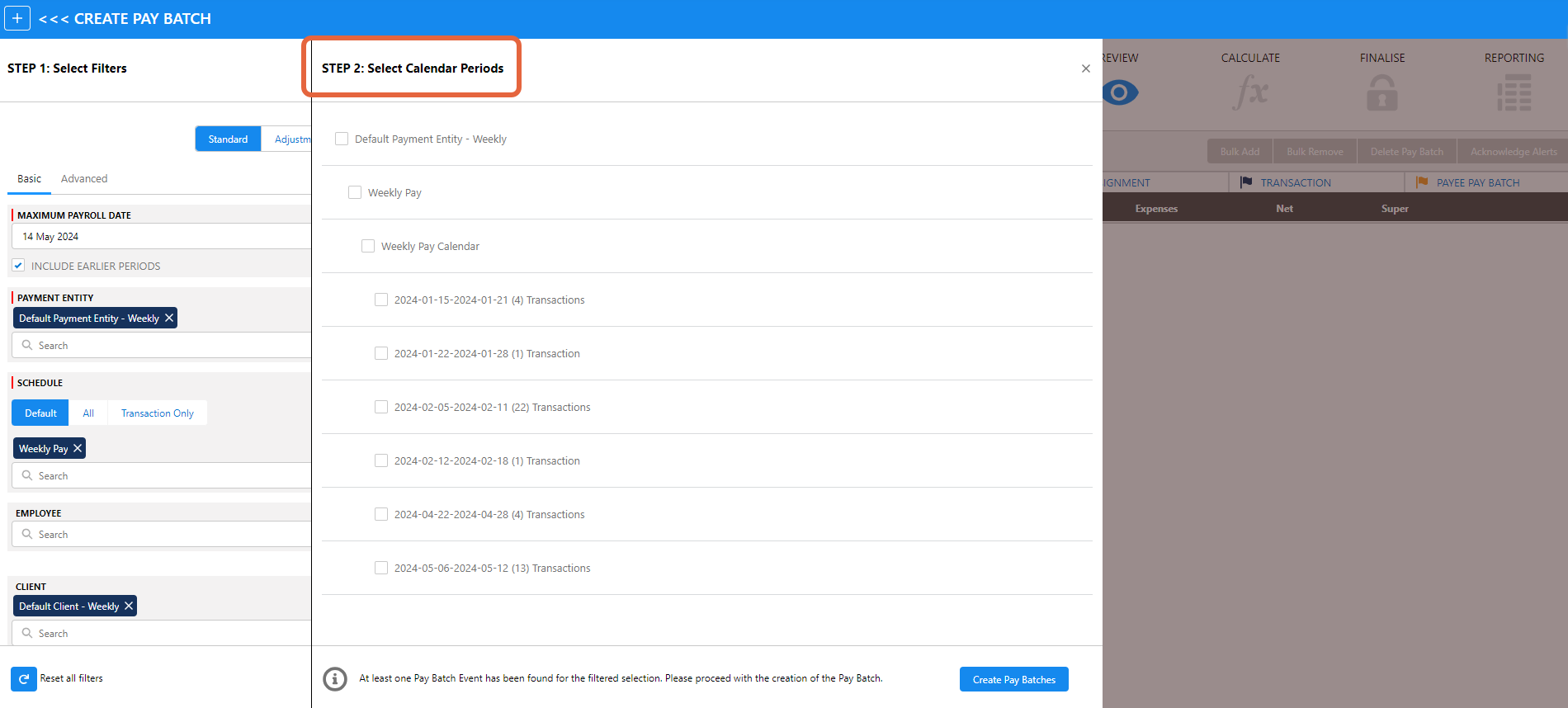Open the Employee search dropdown
Image resolution: width=1568 pixels, height=708 pixels.
161,535
